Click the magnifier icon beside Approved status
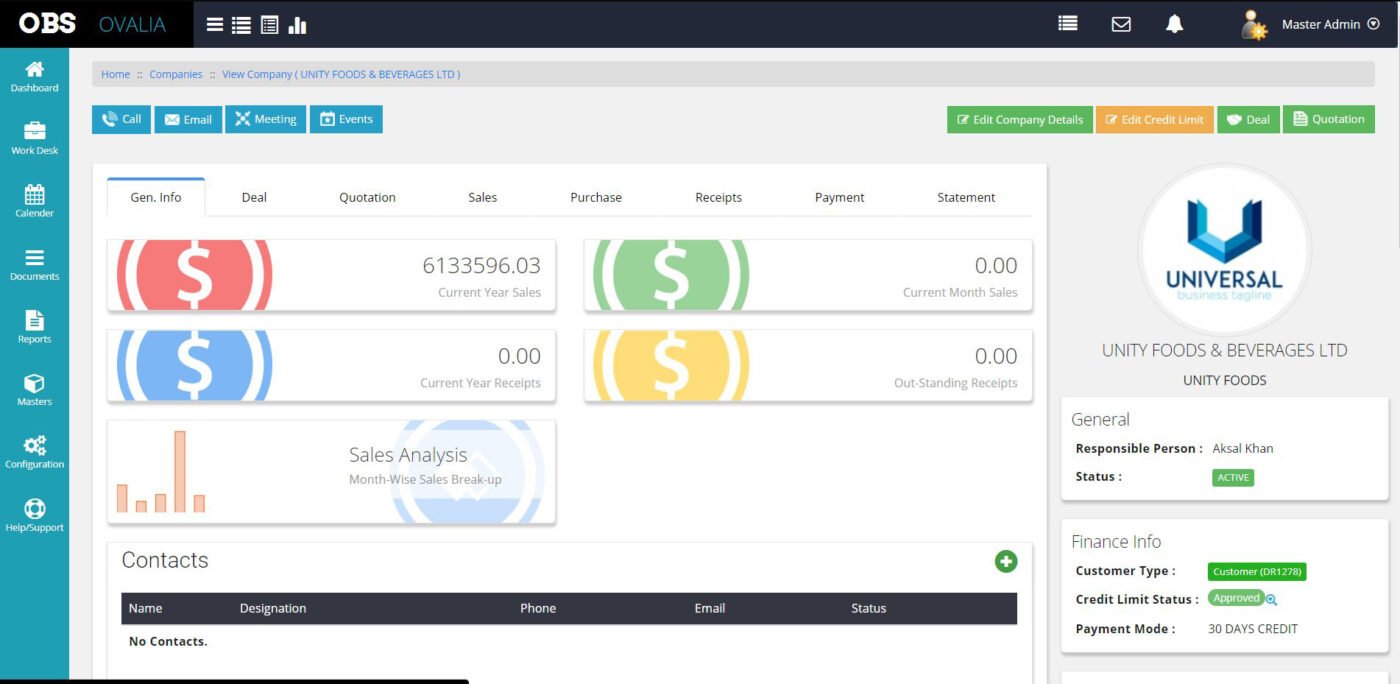Viewport: 1400px width, 684px height. pyautogui.click(x=1272, y=600)
